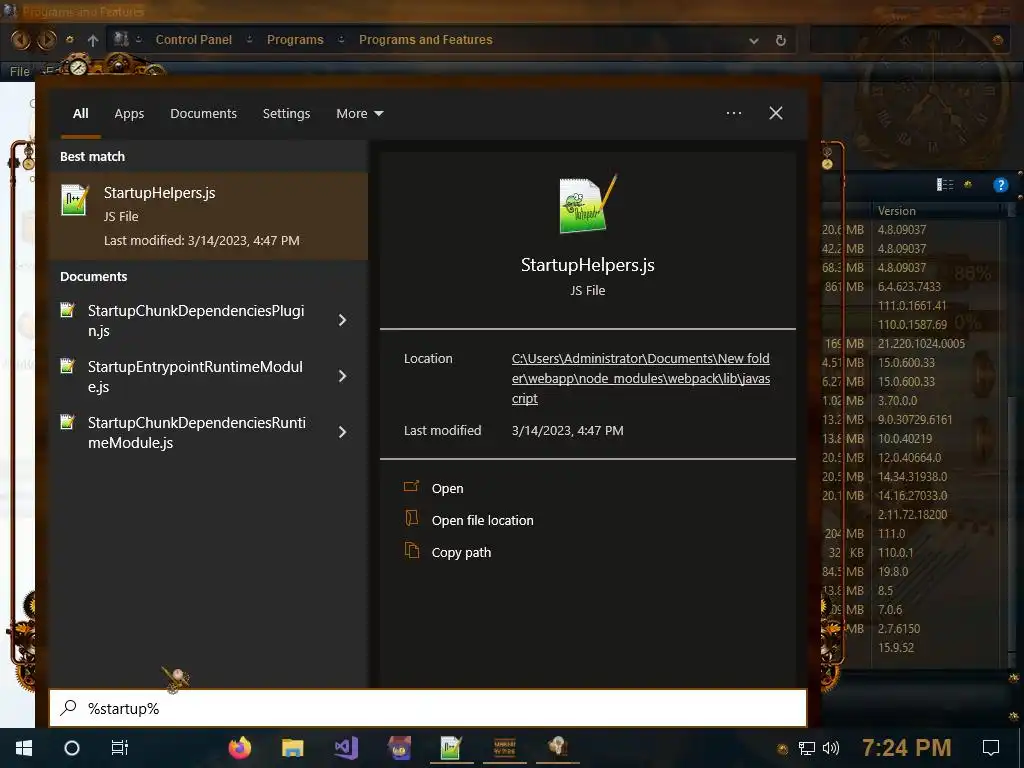Open network status in system tray
This screenshot has height=768, width=1024.
807,748
